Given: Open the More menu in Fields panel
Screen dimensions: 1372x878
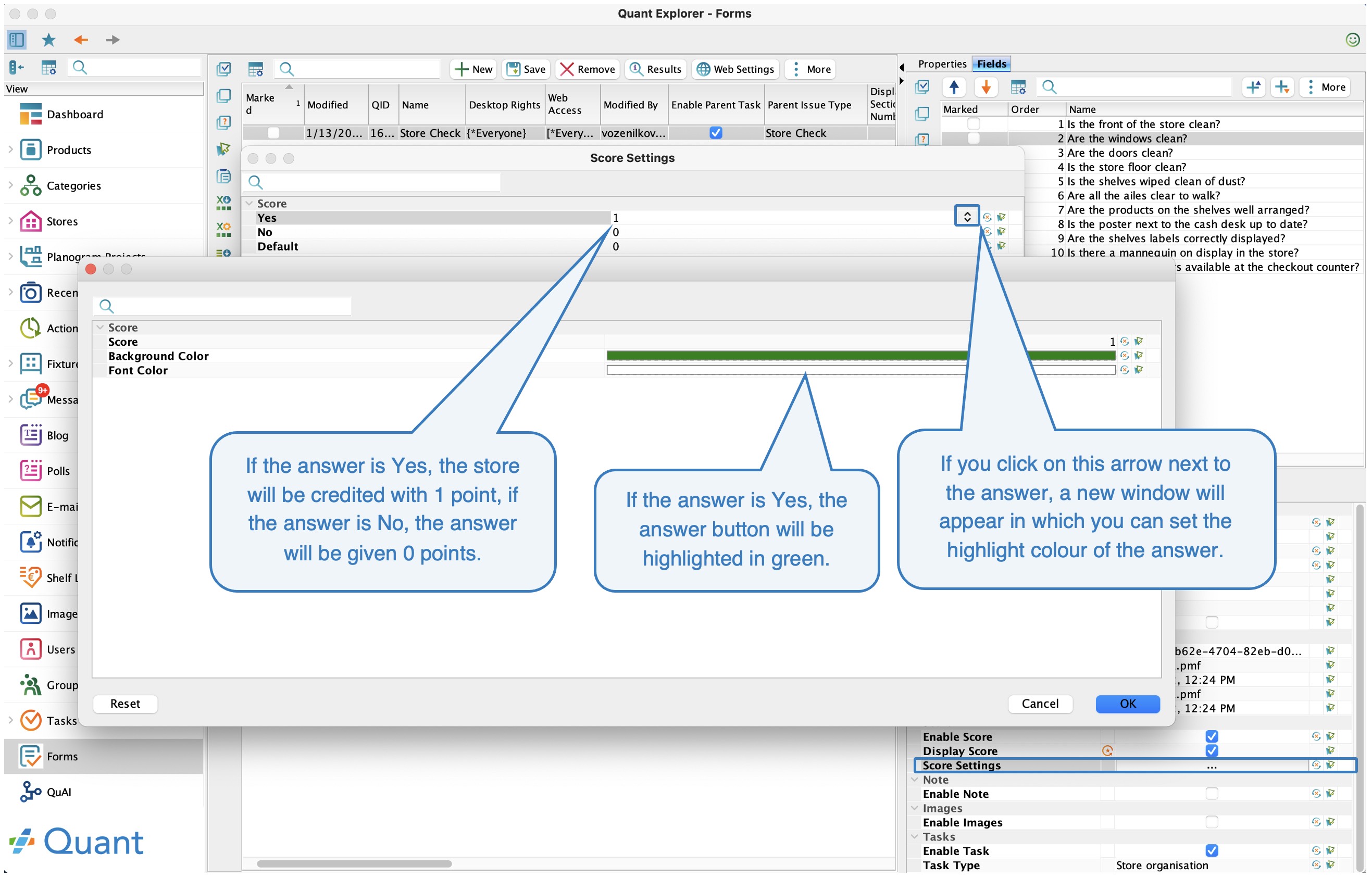Looking at the screenshot, I should [x=1325, y=87].
